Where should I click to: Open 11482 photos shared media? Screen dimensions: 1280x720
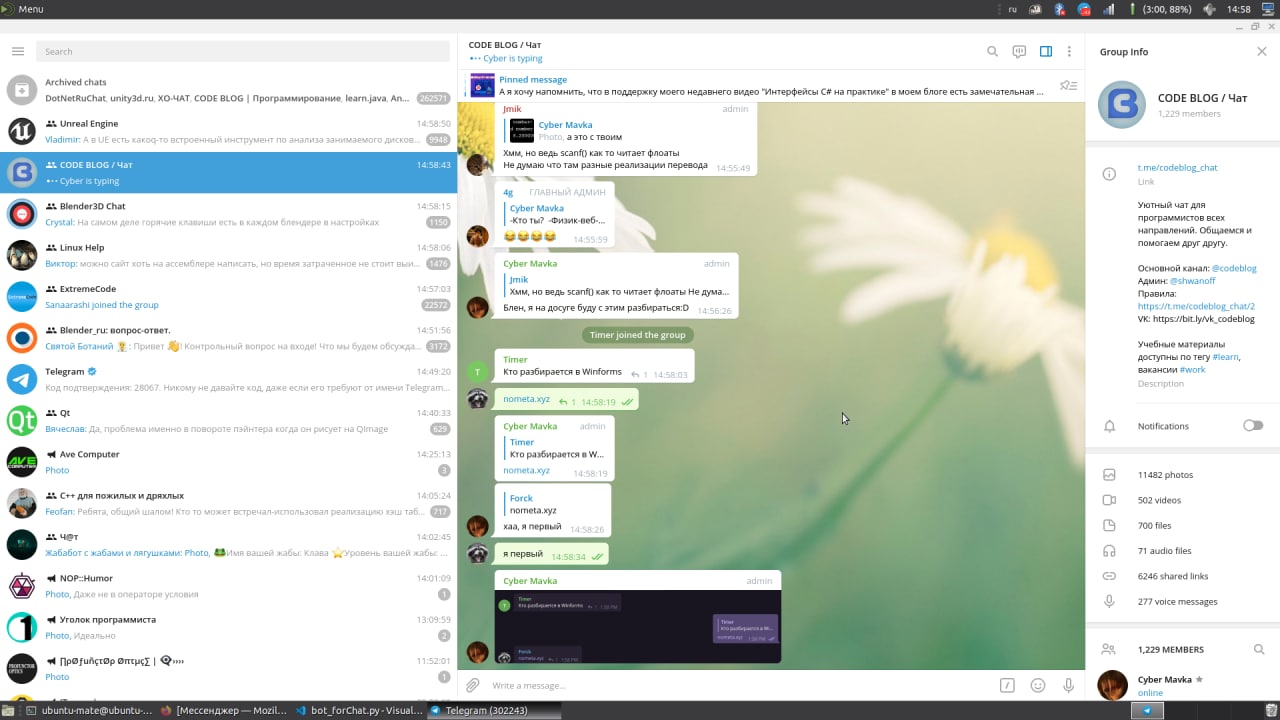click(1183, 475)
